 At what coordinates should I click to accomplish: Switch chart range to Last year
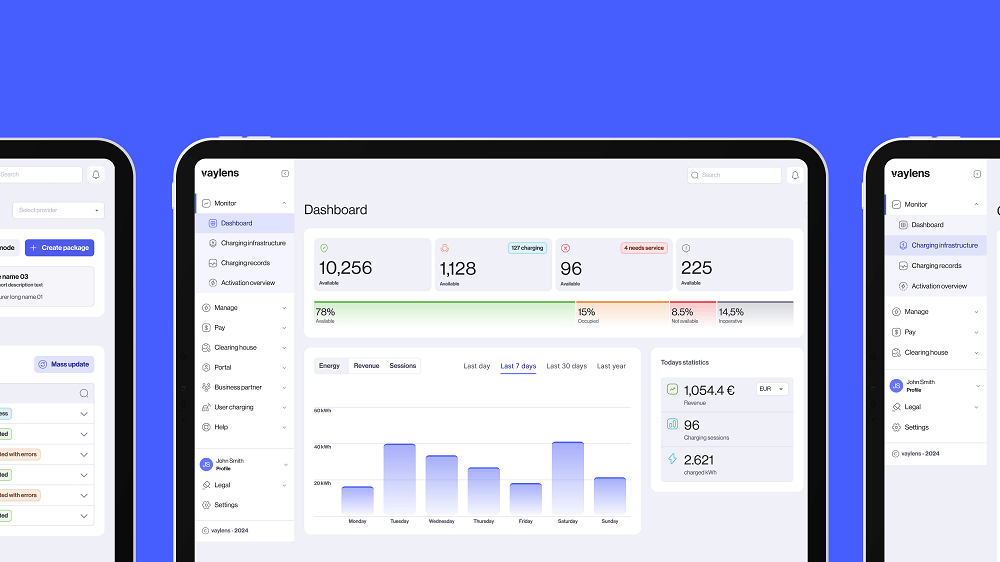pos(611,366)
